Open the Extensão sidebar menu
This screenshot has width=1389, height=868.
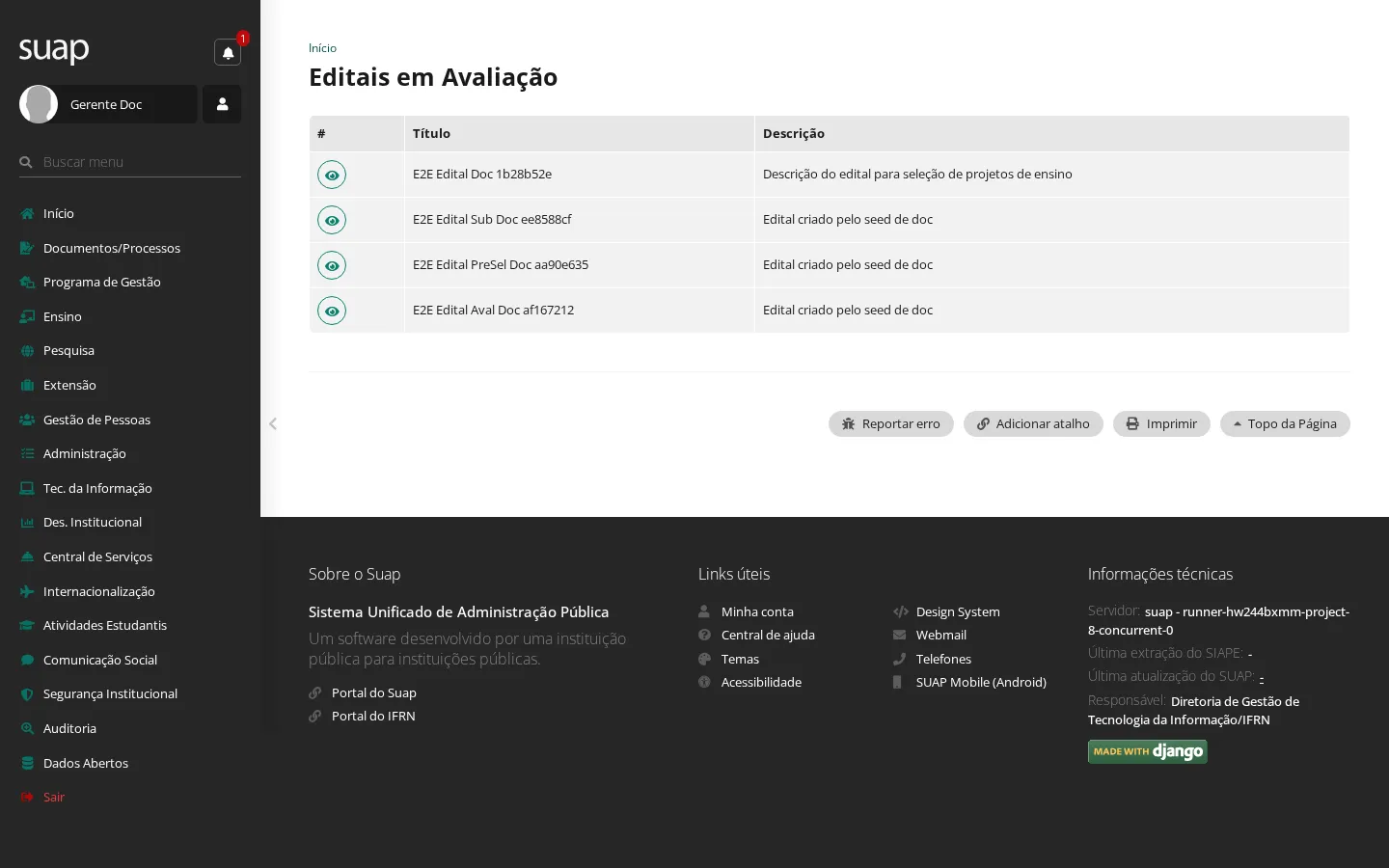tap(130, 385)
